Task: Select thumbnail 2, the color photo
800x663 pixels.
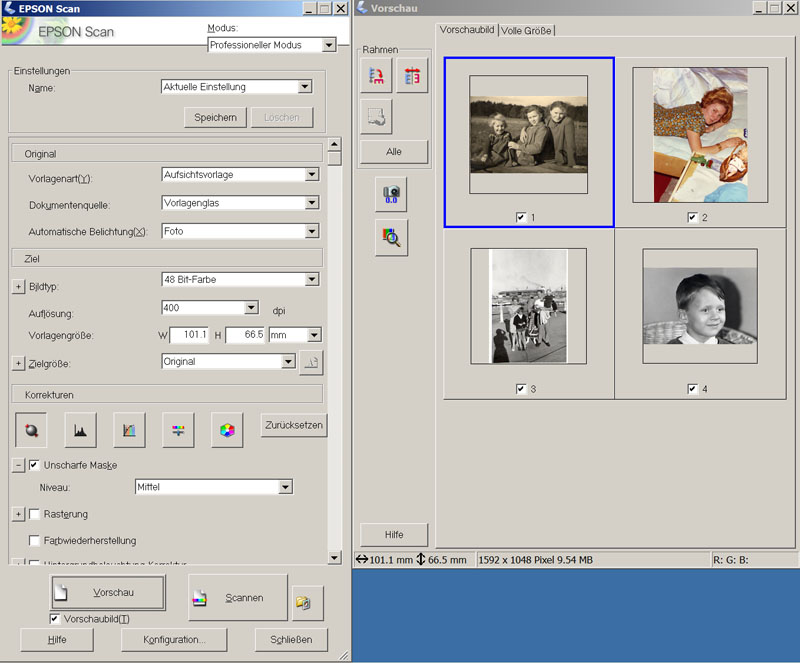Action: coord(700,135)
